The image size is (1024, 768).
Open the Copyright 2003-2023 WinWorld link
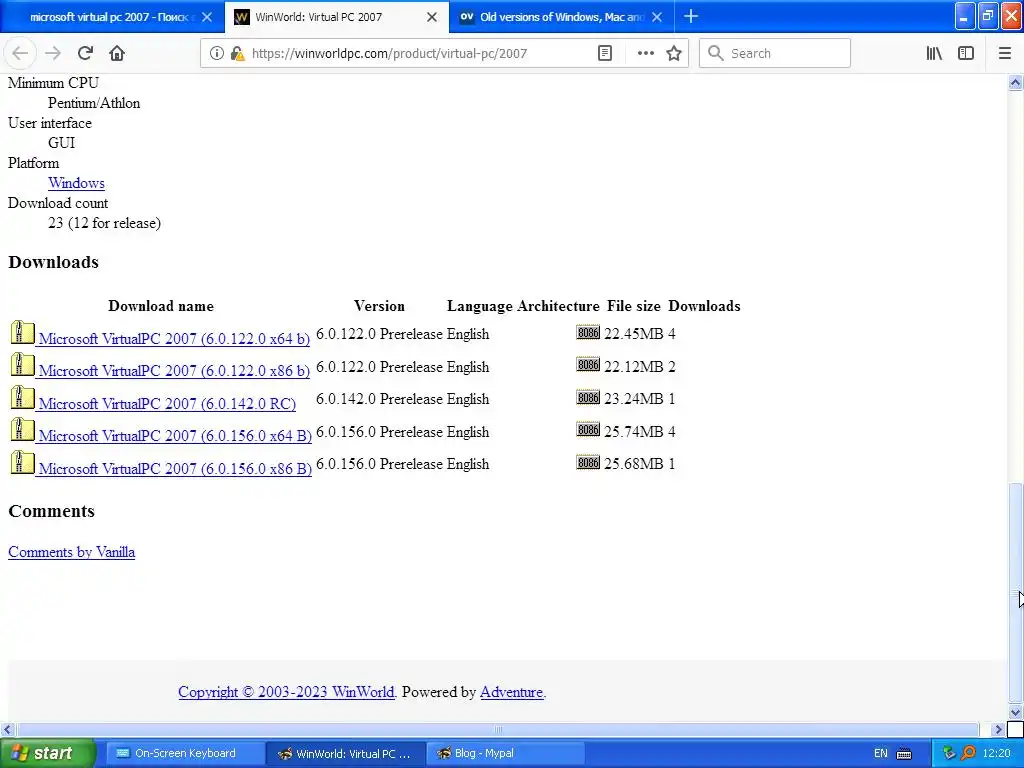coord(287,692)
